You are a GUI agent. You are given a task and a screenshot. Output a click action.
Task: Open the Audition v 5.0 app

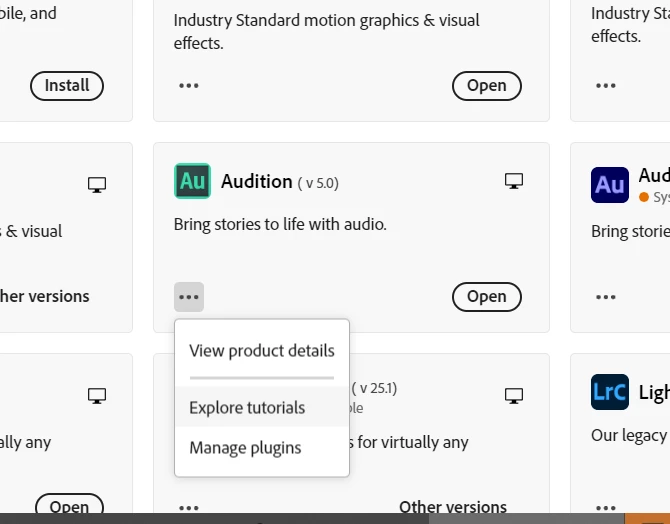tap(487, 297)
